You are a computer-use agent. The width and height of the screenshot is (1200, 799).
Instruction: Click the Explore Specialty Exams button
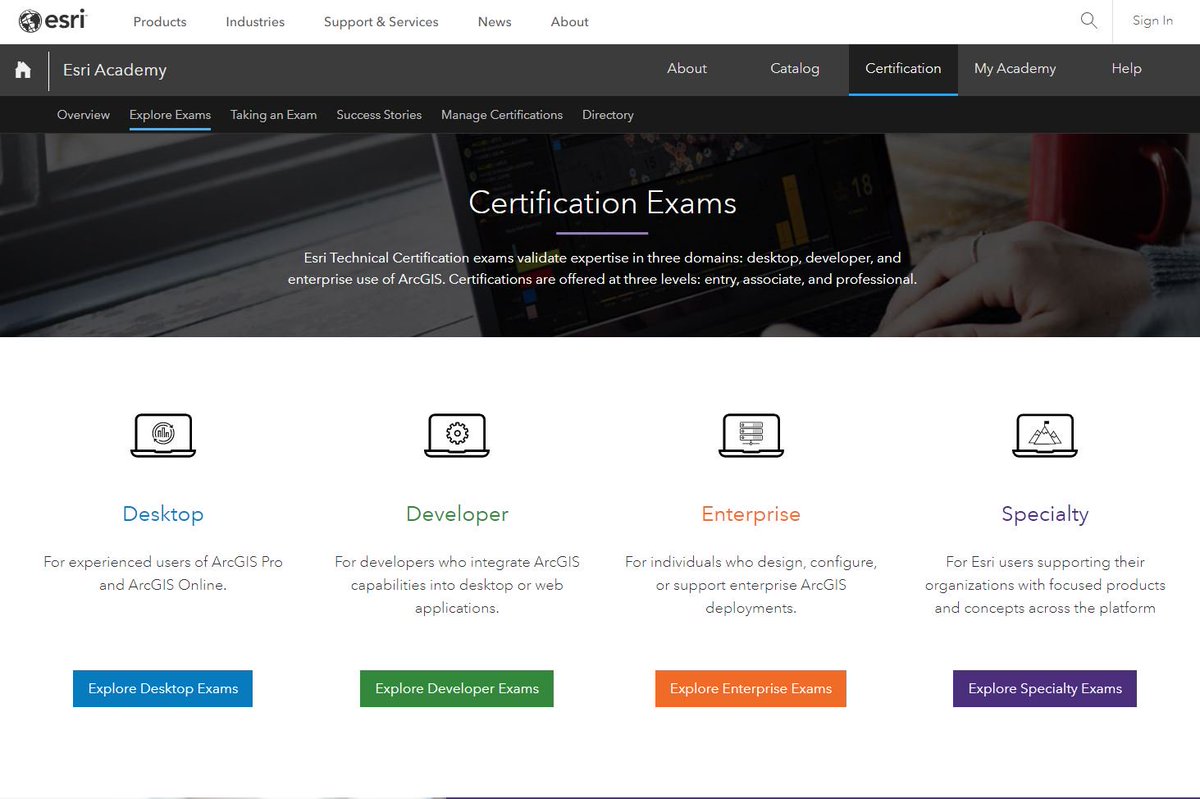point(1045,689)
